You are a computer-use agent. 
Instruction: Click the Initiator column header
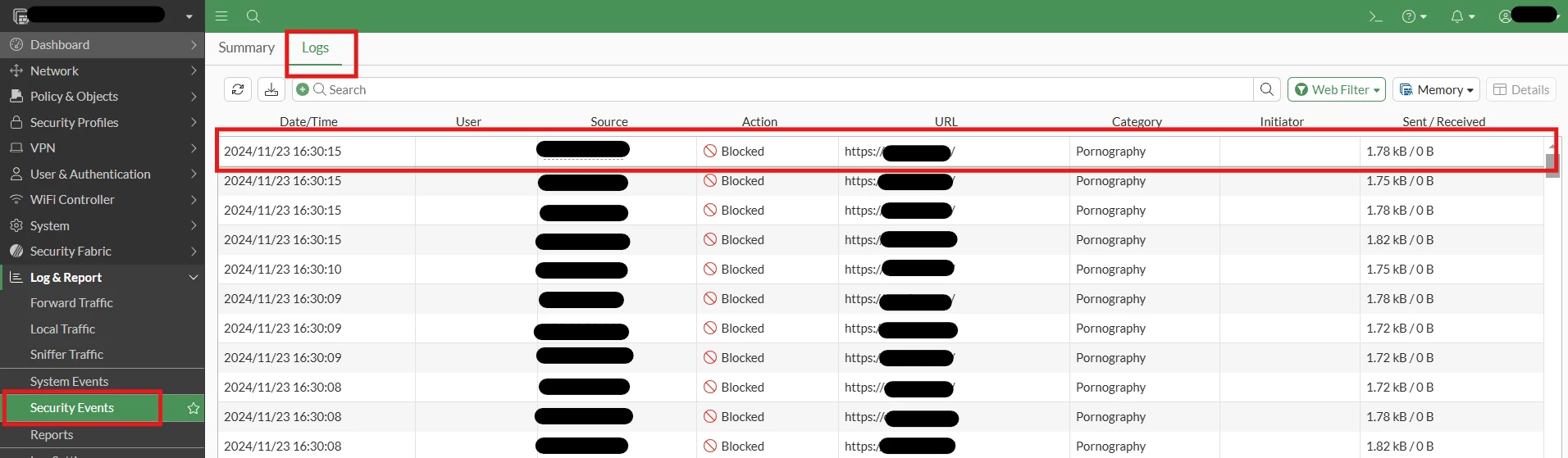1282,122
